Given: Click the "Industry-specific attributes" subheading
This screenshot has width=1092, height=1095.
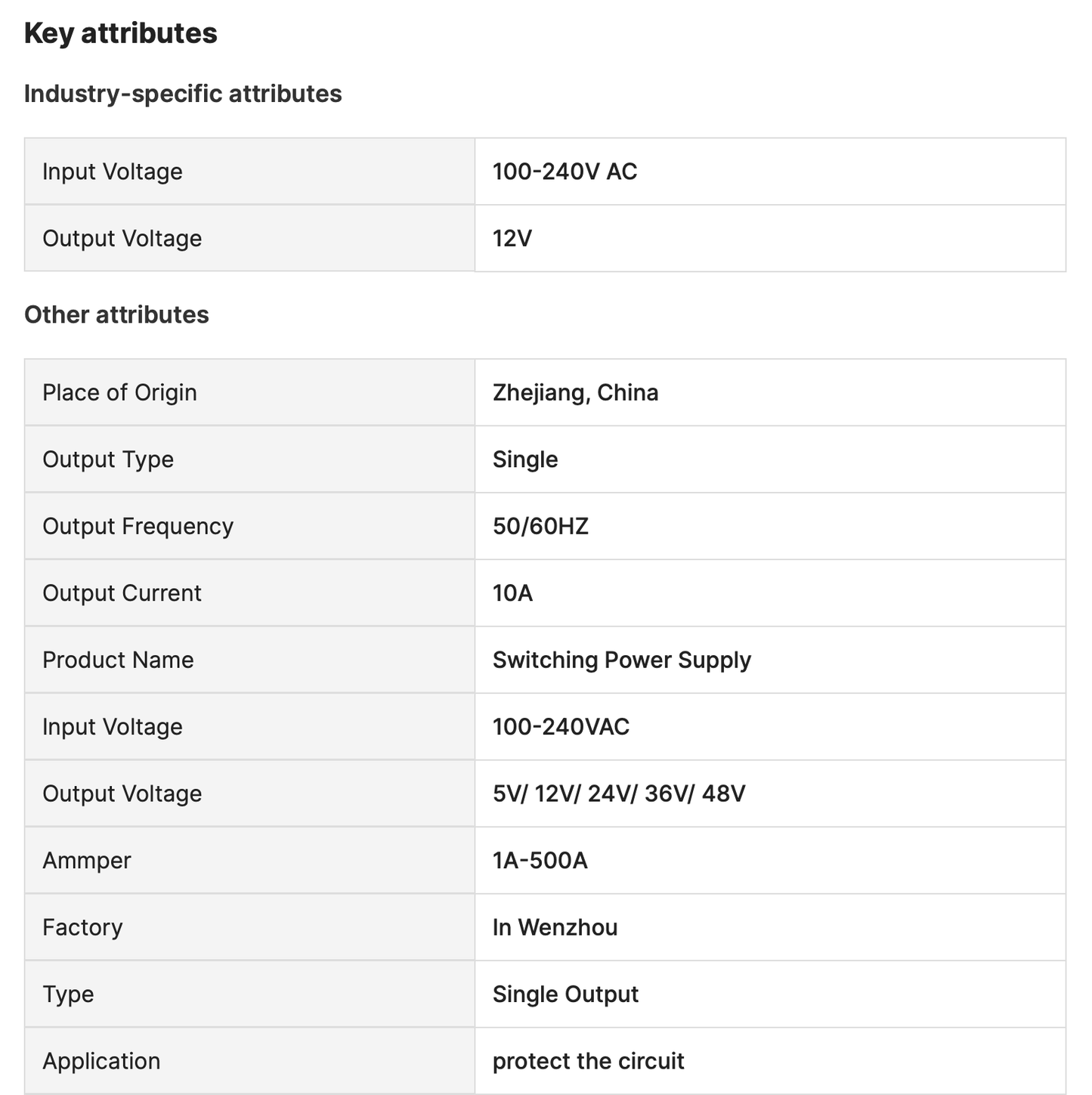Looking at the screenshot, I should tap(183, 94).
